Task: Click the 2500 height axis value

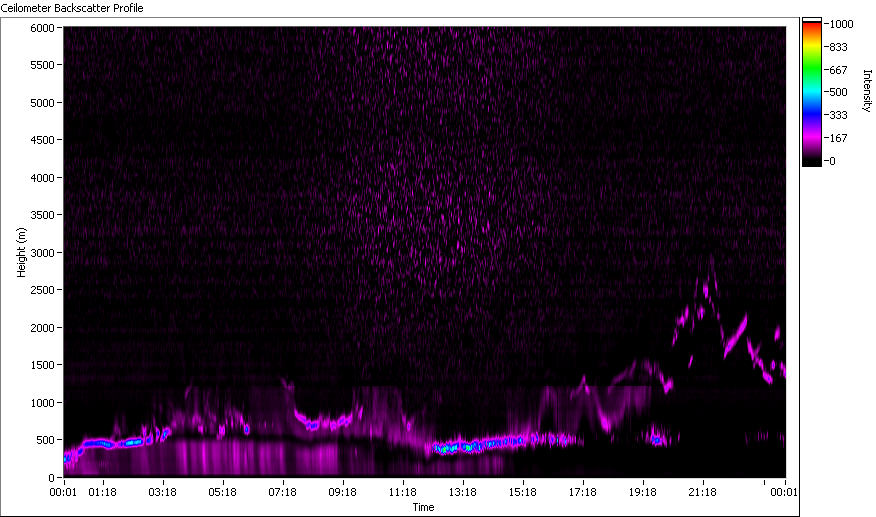Action: (42, 290)
